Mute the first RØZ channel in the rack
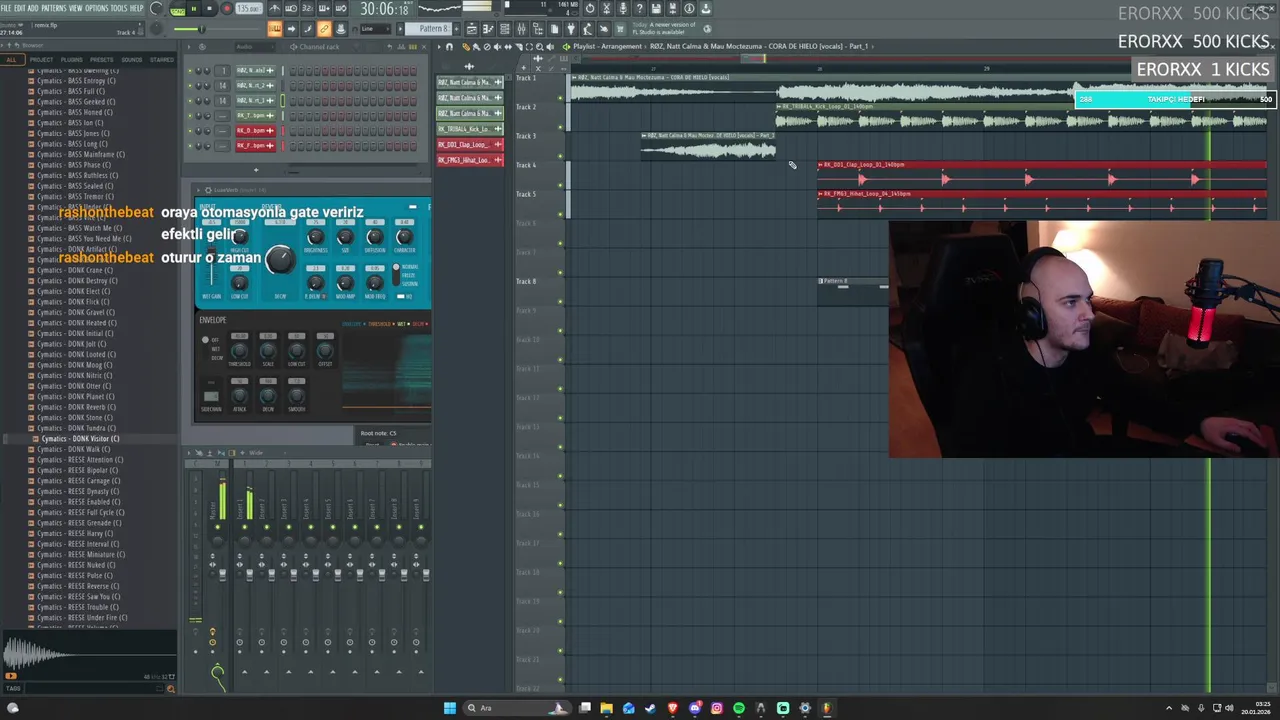This screenshot has height=720, width=1280. tap(190, 71)
